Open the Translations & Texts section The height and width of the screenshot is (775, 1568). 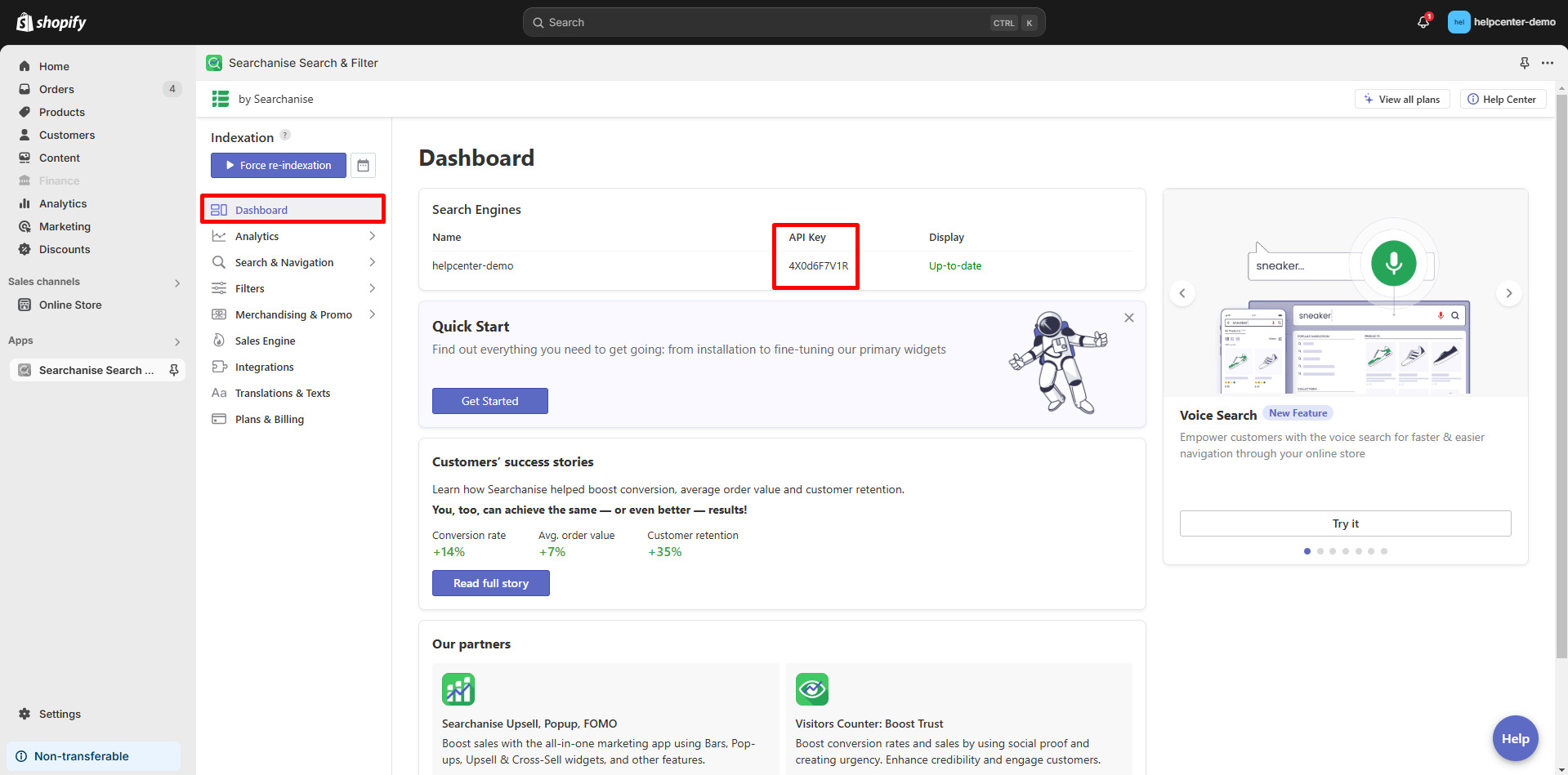point(282,393)
